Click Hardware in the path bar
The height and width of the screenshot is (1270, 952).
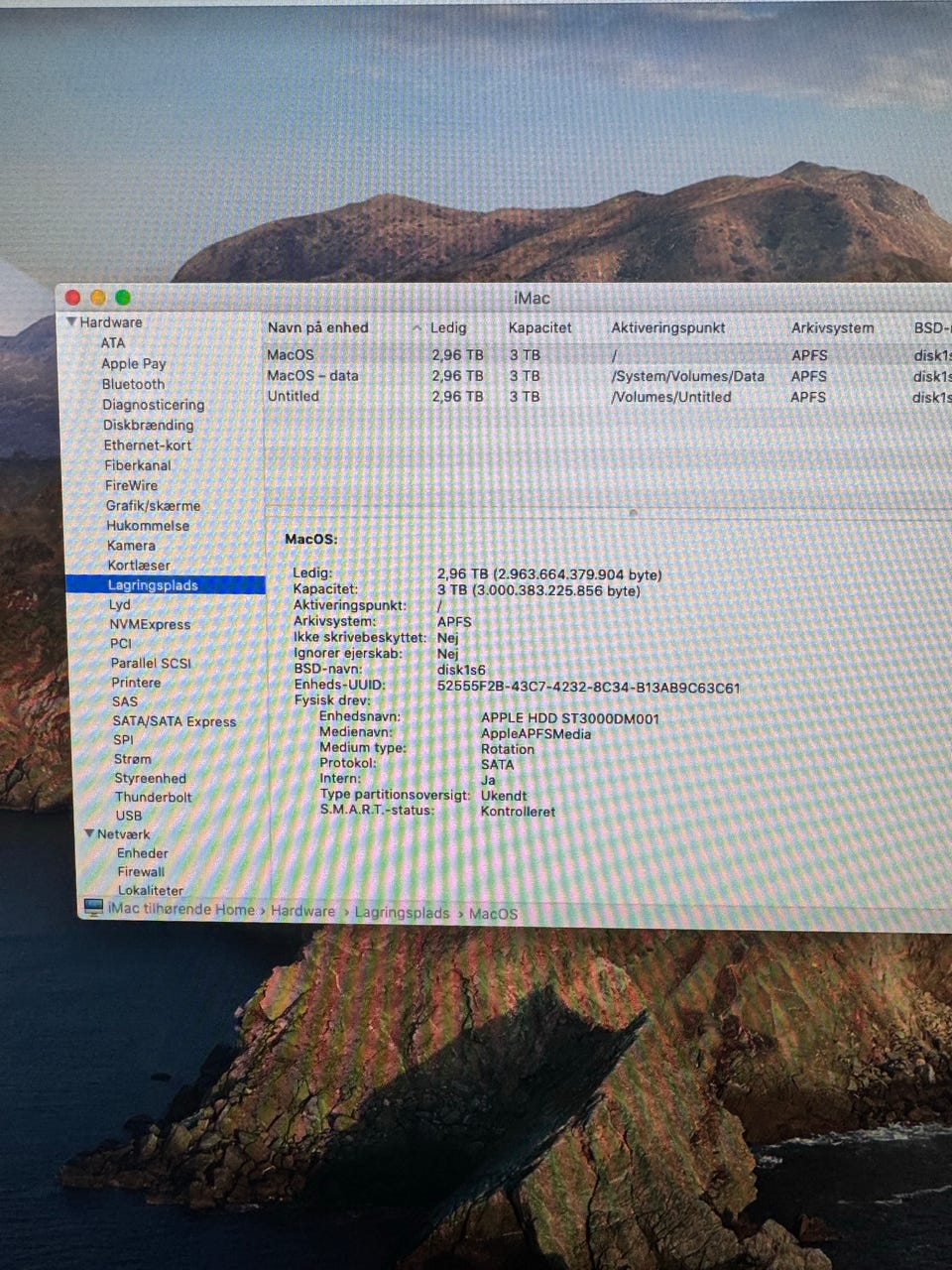pos(302,911)
